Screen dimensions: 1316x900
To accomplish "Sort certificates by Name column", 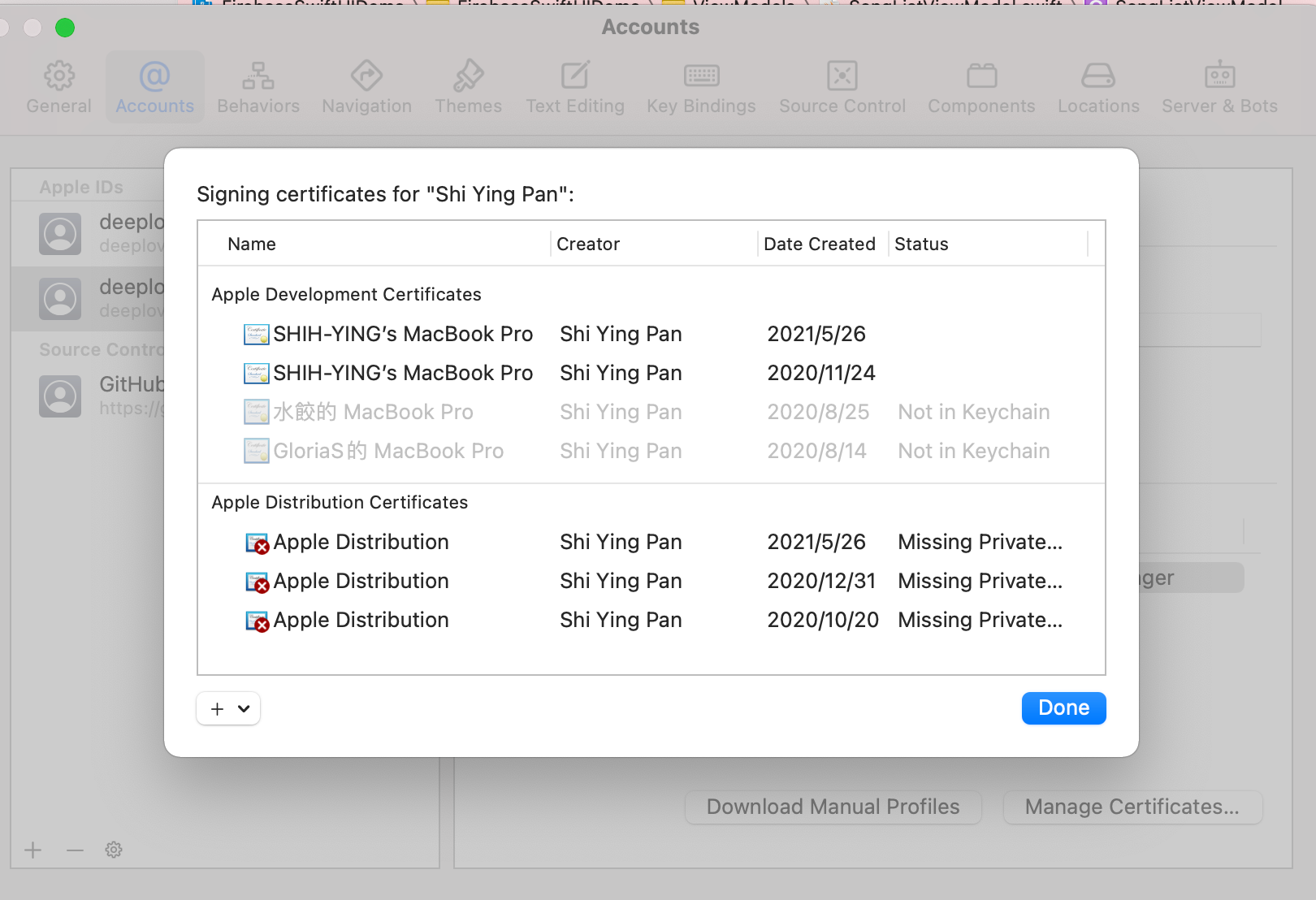I will 252,244.
